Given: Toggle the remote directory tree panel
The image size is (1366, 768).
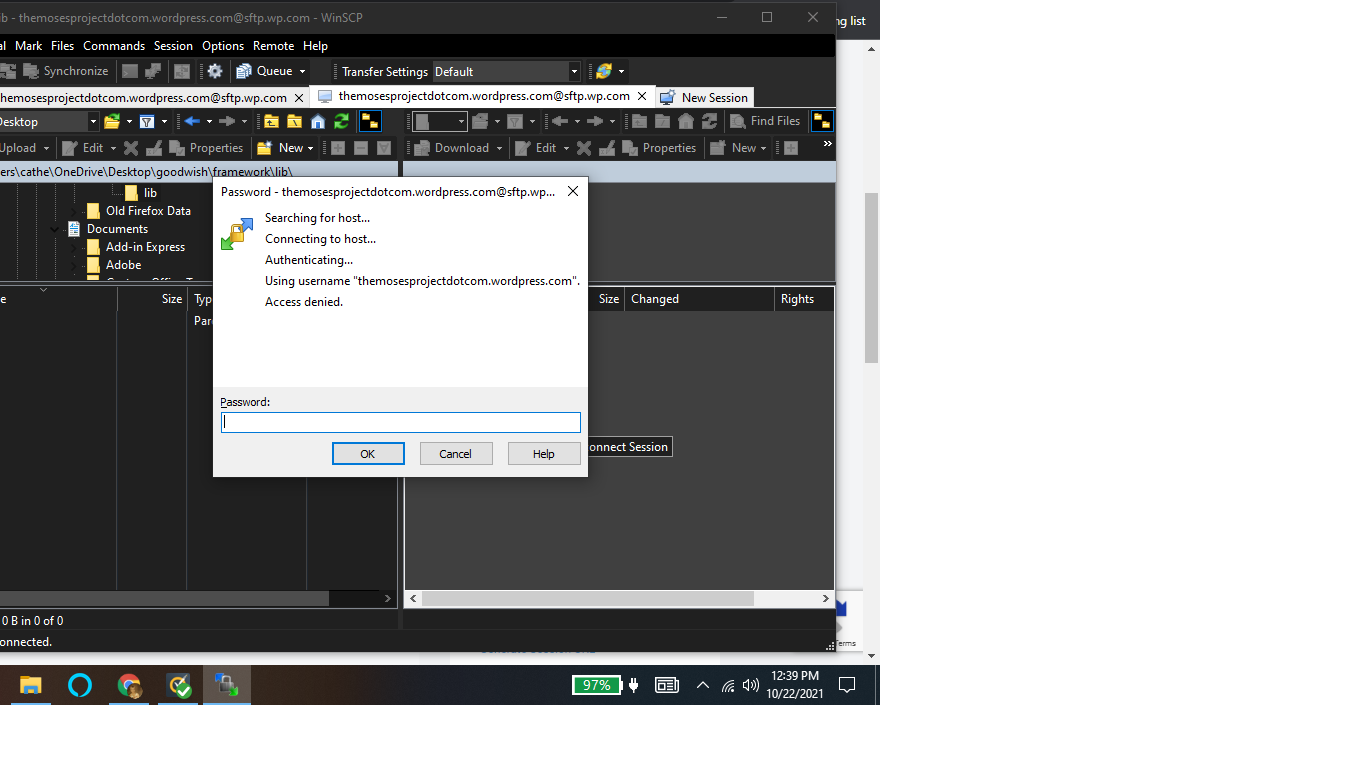Looking at the screenshot, I should (822, 121).
